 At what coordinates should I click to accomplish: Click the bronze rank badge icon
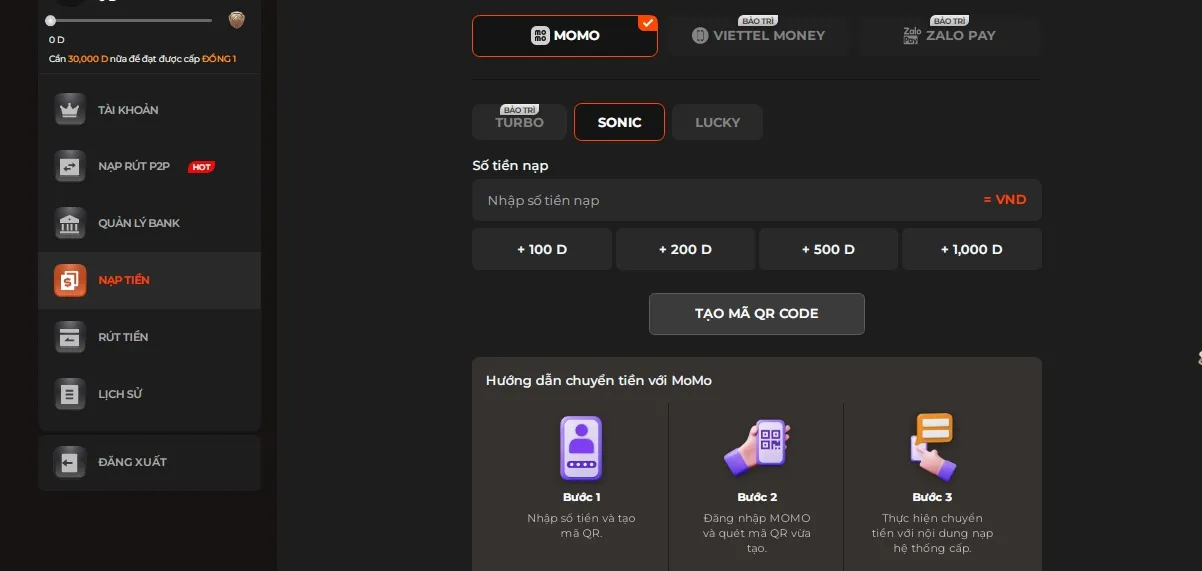coord(237,20)
